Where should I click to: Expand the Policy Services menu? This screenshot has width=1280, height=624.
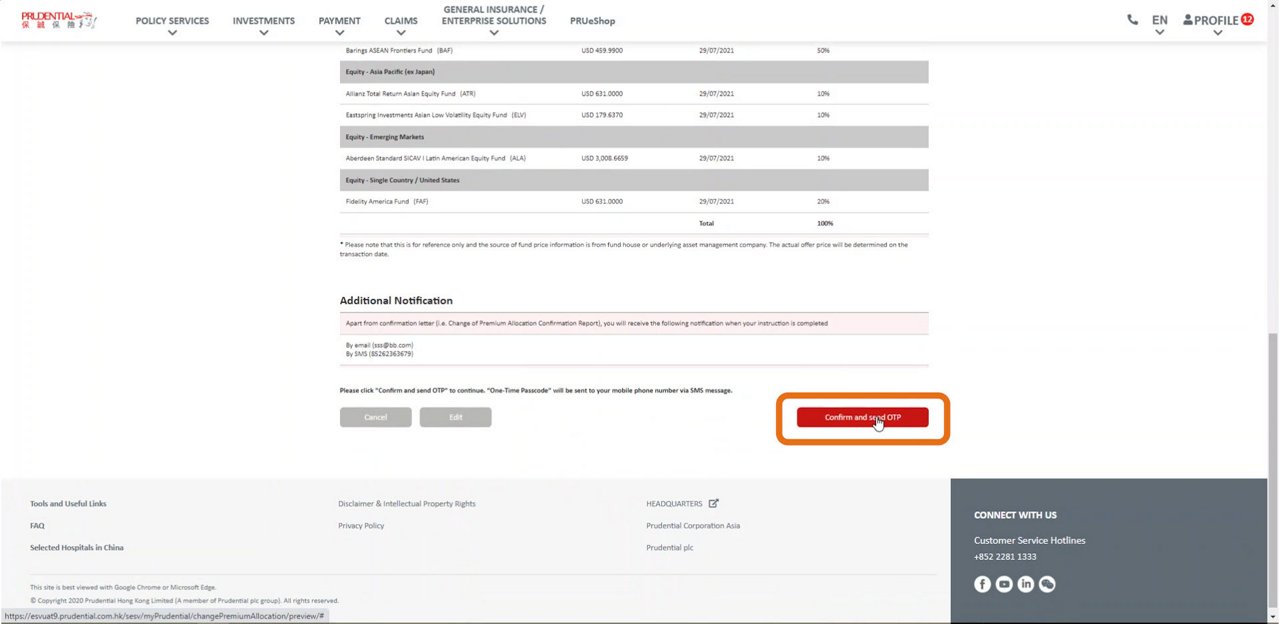(x=172, y=21)
